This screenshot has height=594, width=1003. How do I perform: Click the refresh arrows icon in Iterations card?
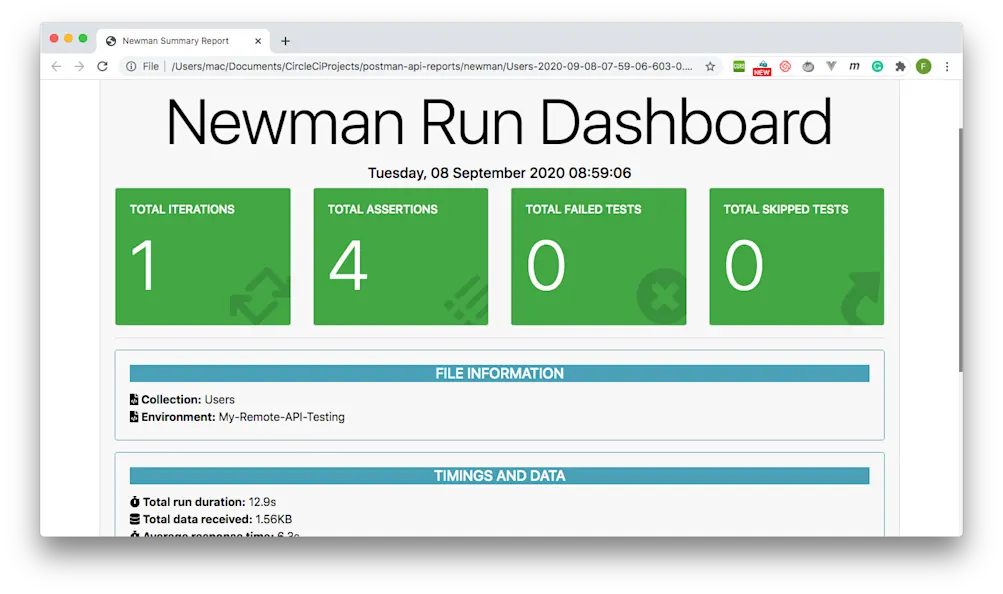[260, 296]
